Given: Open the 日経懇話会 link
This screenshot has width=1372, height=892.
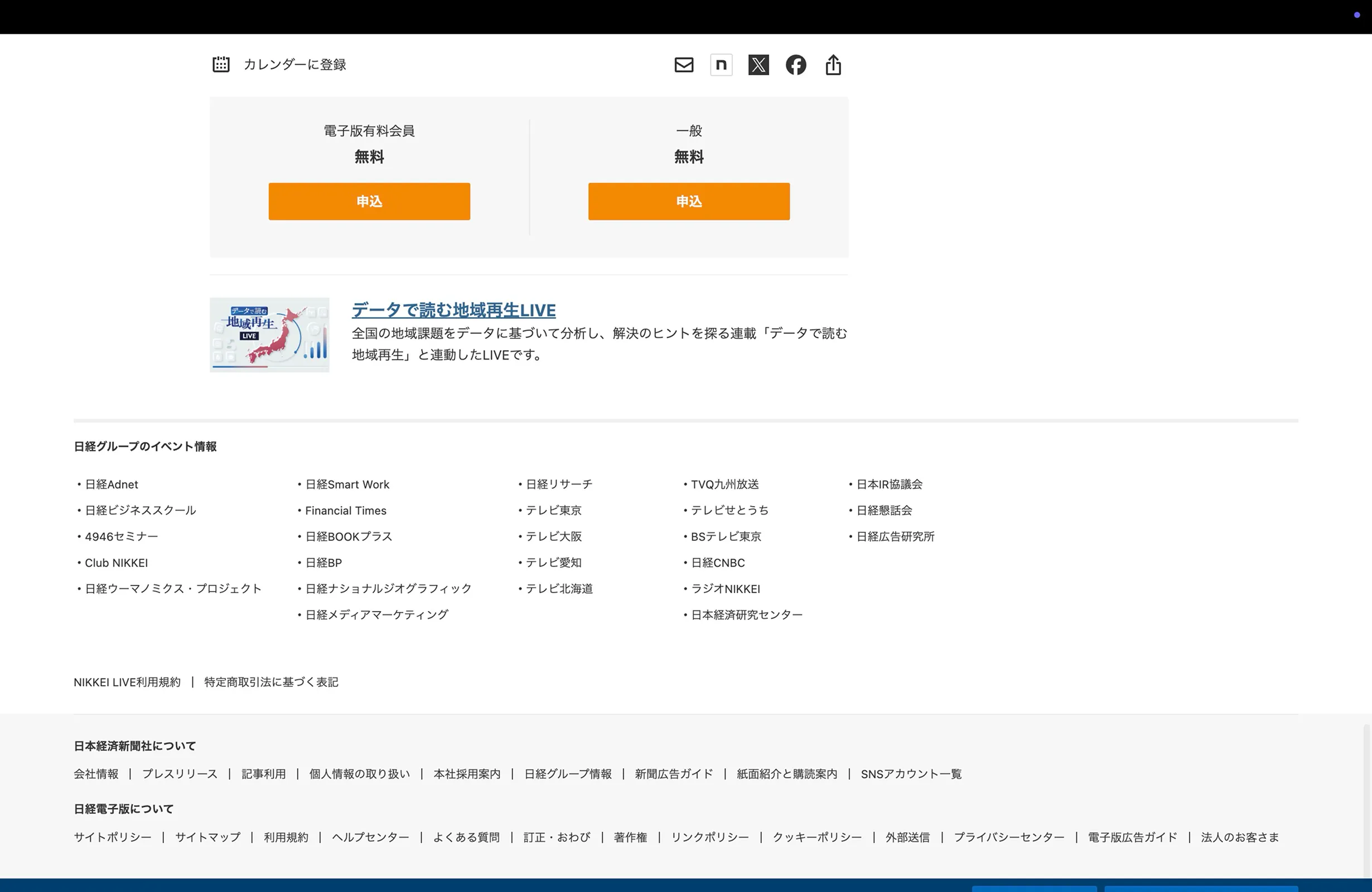Looking at the screenshot, I should (885, 511).
